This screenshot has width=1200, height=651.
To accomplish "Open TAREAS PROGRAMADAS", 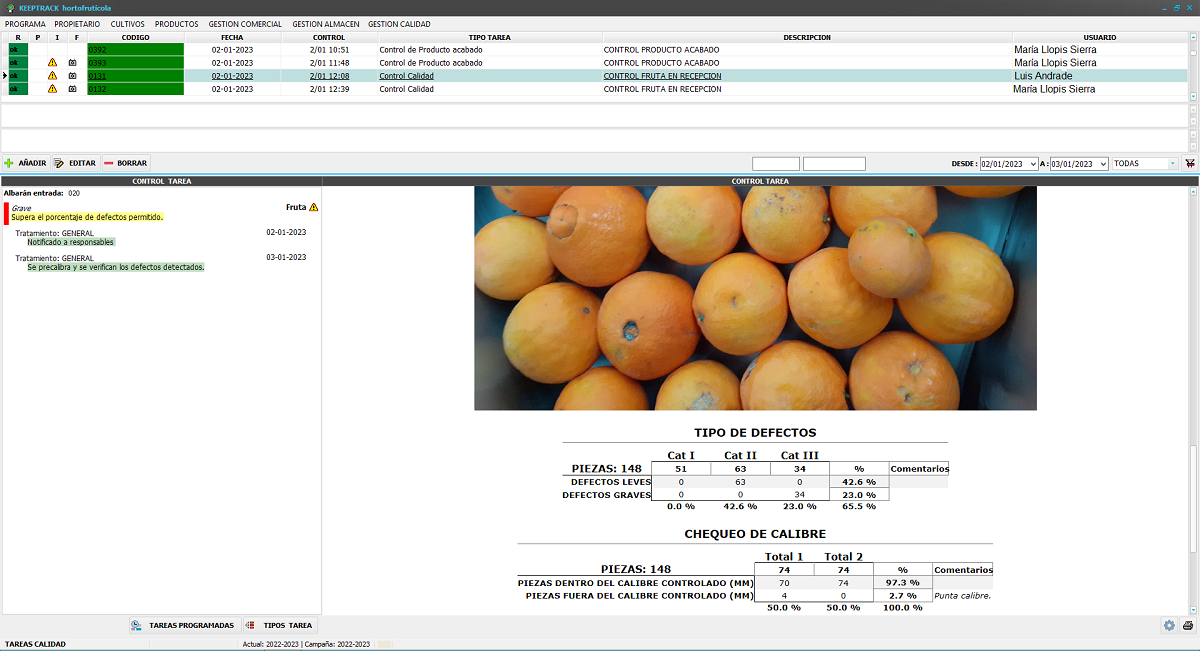I will click(183, 625).
